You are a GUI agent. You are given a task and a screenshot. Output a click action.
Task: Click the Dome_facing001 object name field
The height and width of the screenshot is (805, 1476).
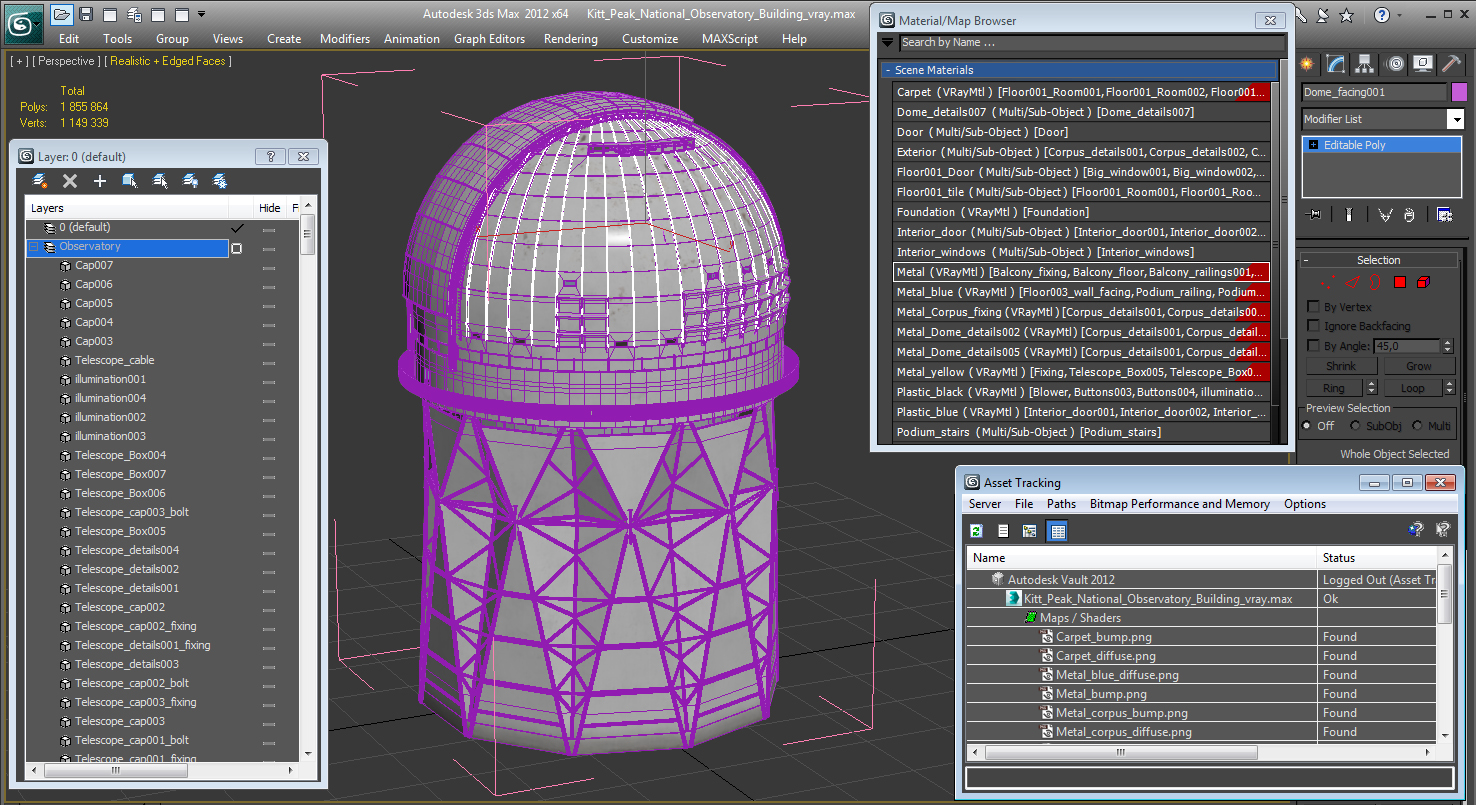tap(1374, 92)
